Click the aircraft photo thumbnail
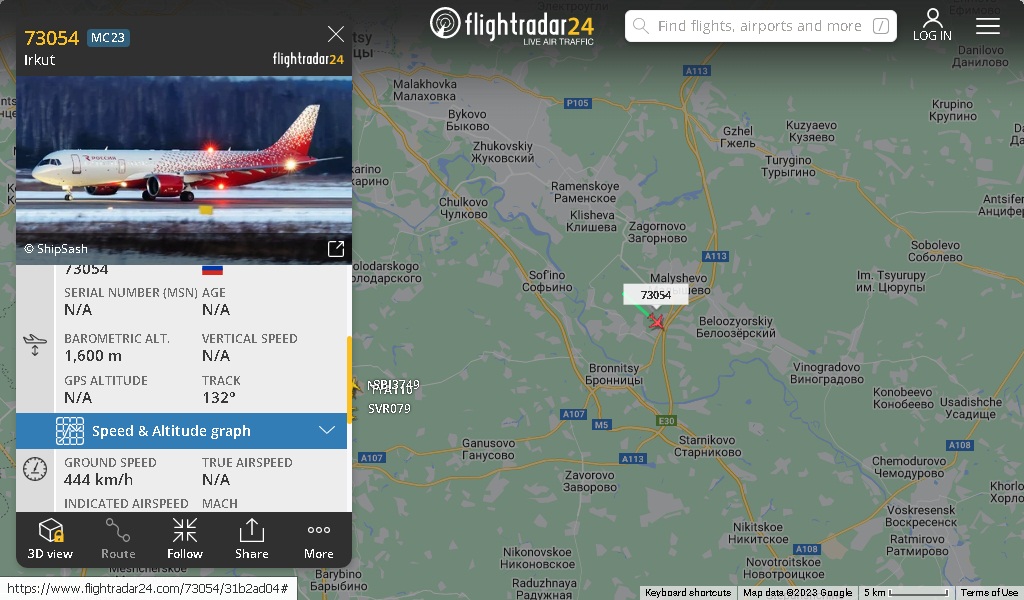The image size is (1024, 600). pos(184,170)
